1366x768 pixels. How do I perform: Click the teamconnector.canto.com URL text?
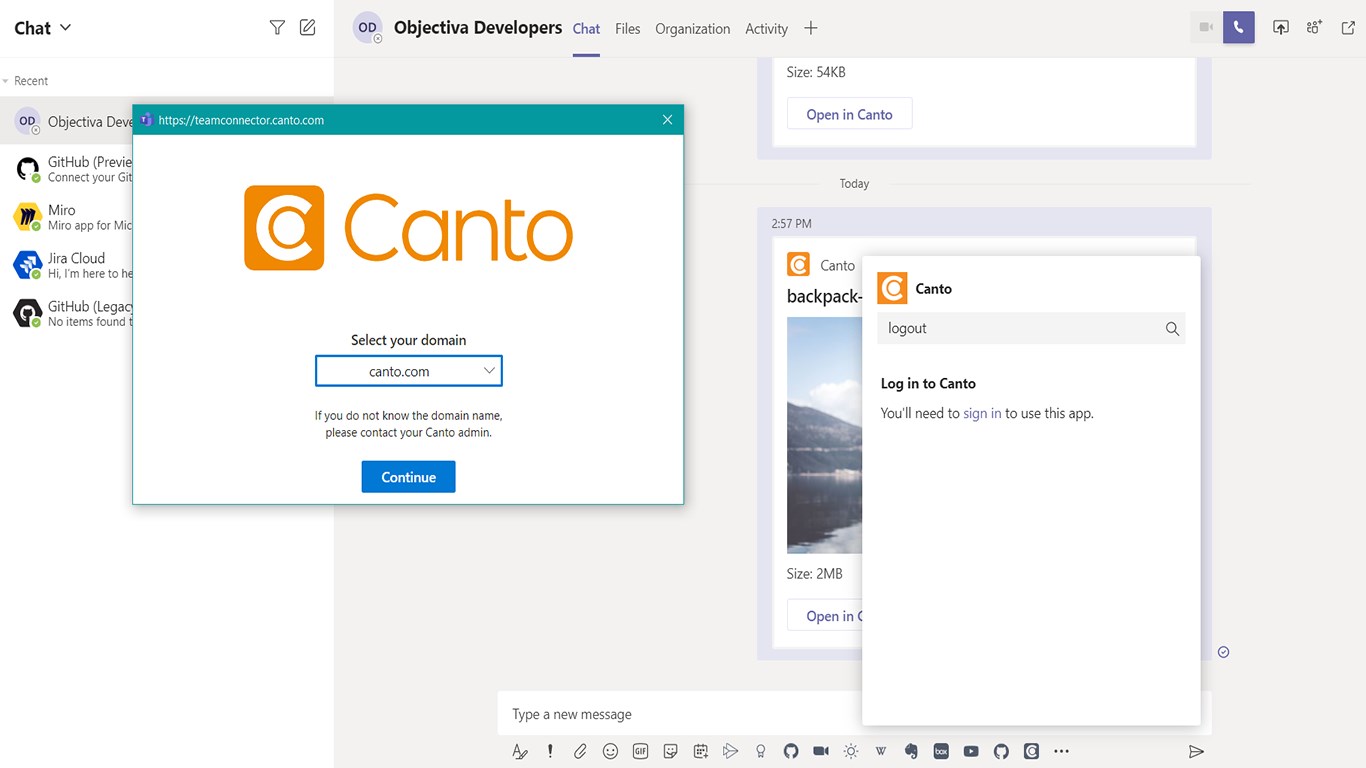tap(241, 120)
